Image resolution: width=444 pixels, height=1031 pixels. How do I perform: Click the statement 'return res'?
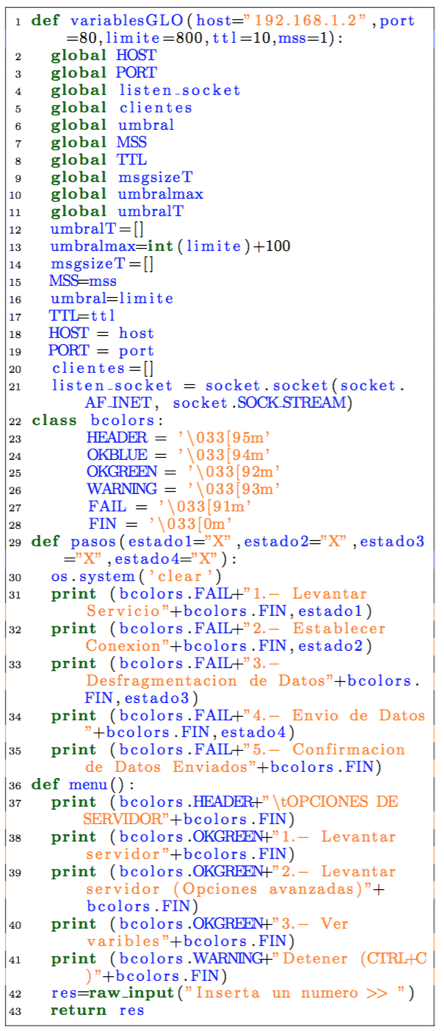pos(97,1010)
